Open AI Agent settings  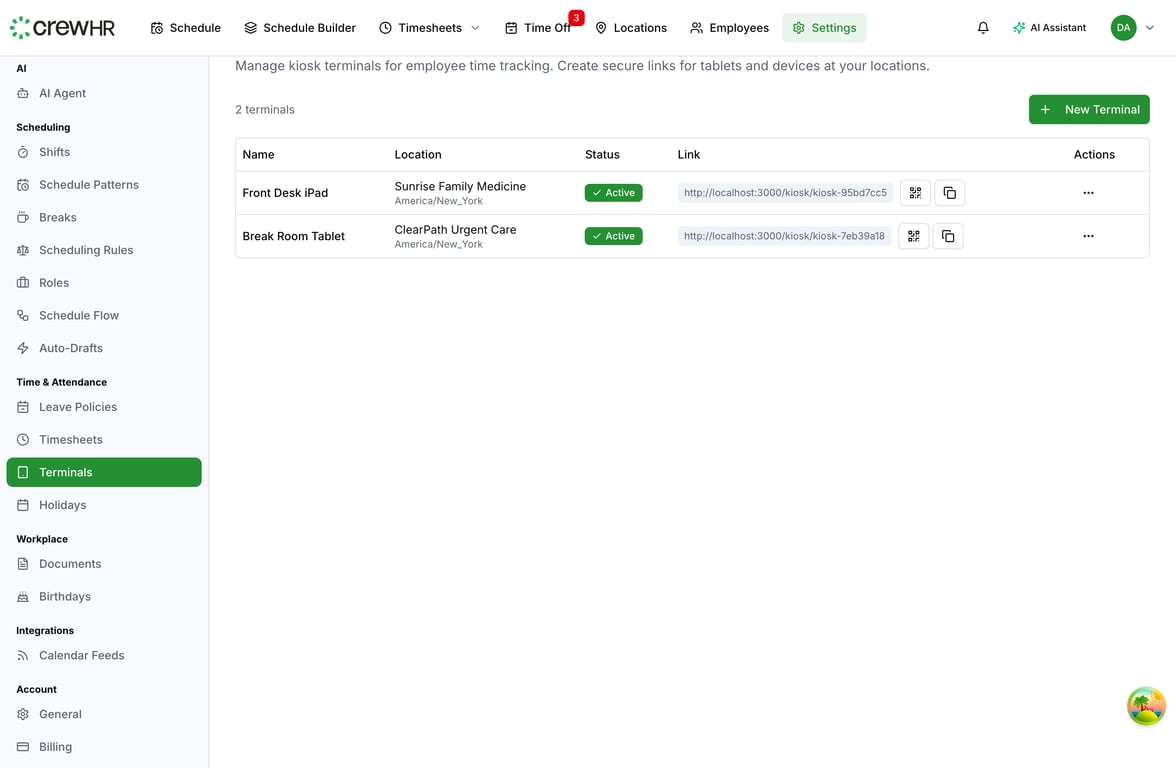[104, 93]
